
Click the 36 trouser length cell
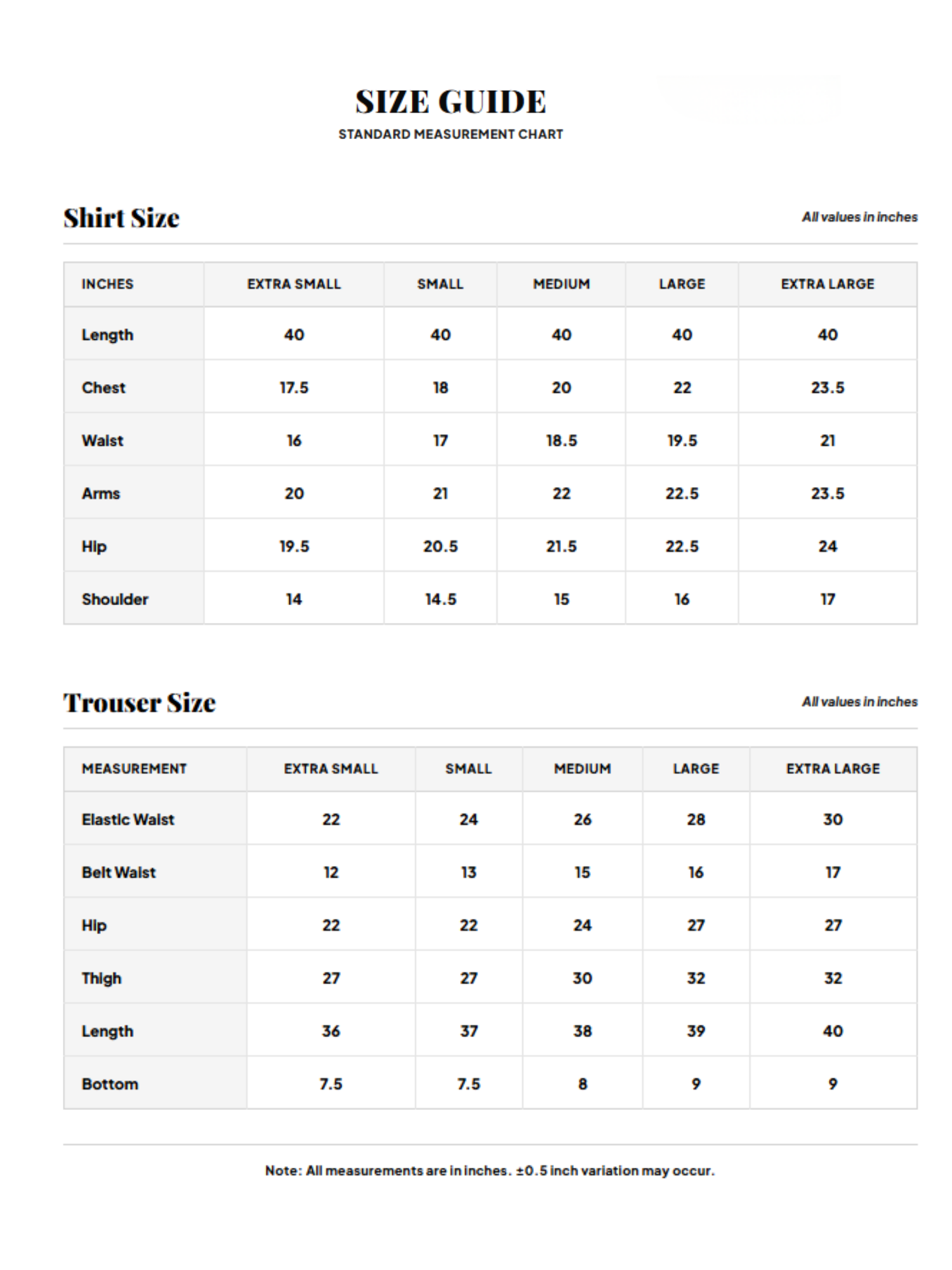tap(331, 1031)
